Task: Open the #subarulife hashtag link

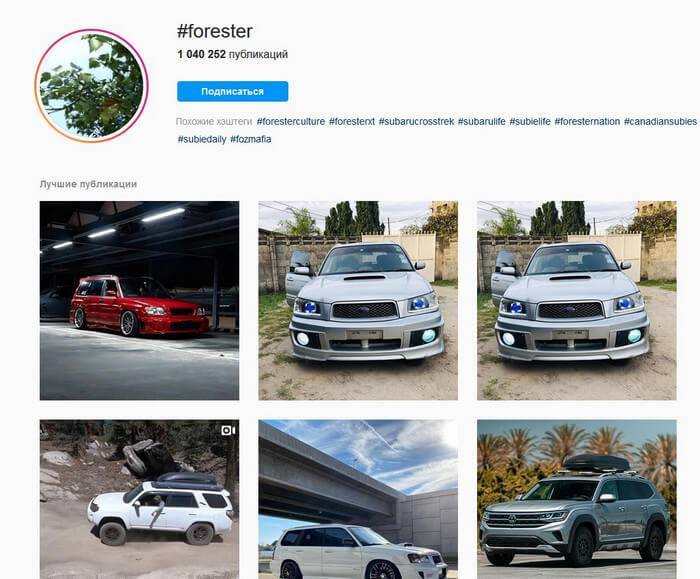Action: tap(482, 121)
